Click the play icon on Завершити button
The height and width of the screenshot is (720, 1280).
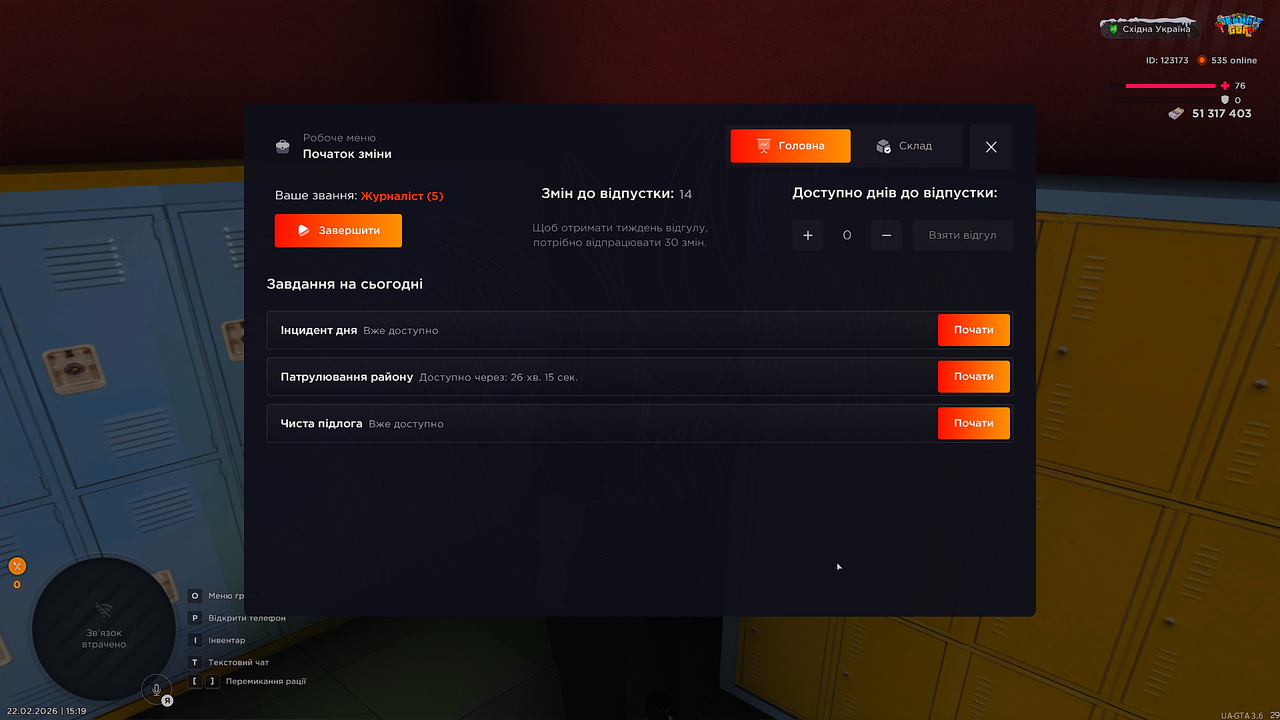click(x=304, y=230)
